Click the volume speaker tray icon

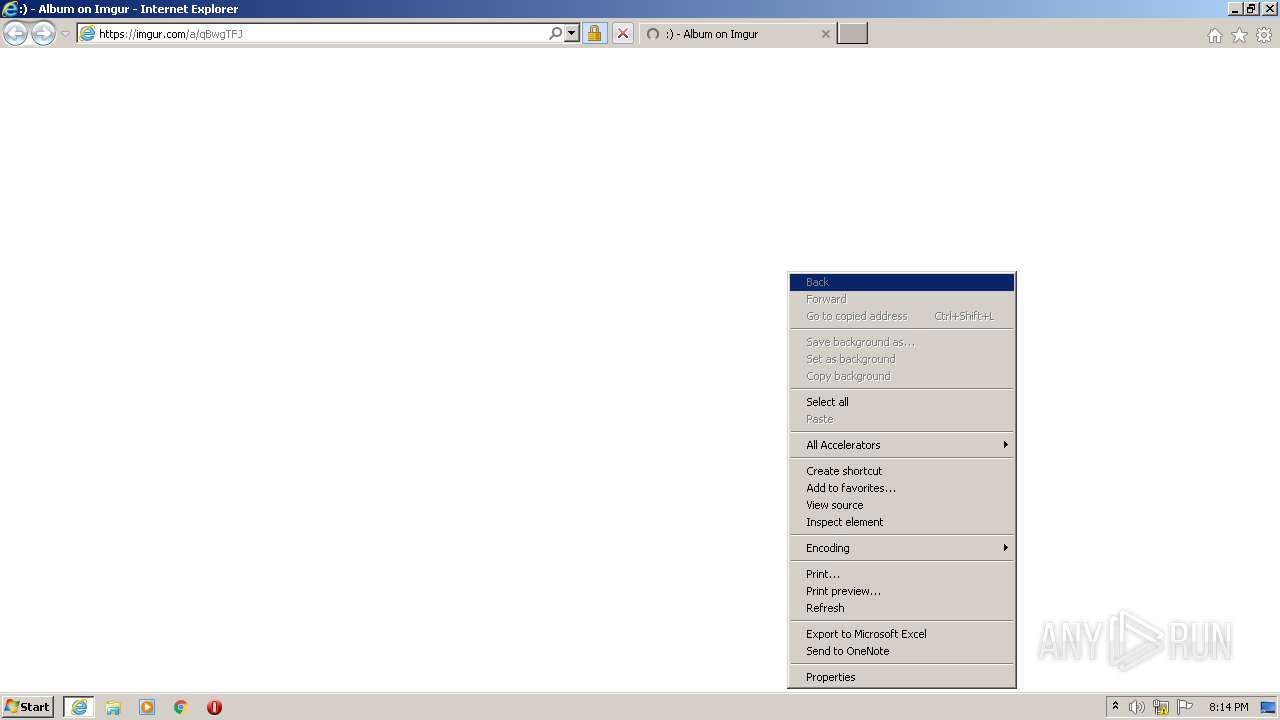pyautogui.click(x=1137, y=707)
